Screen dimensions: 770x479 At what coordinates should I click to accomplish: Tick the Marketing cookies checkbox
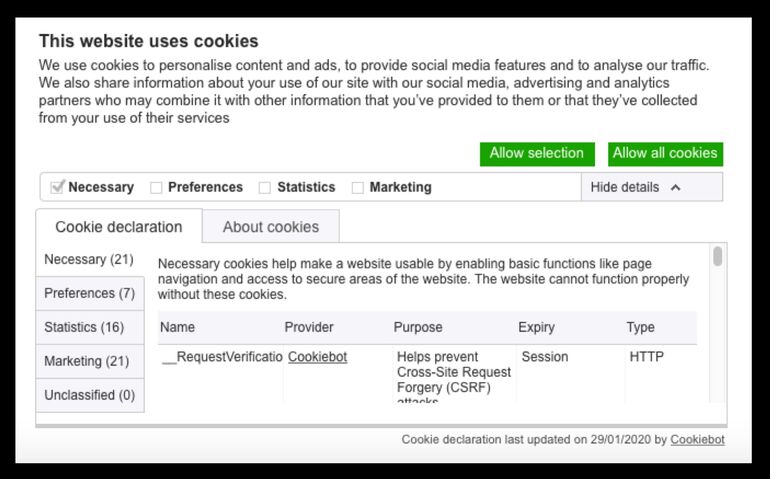click(357, 187)
